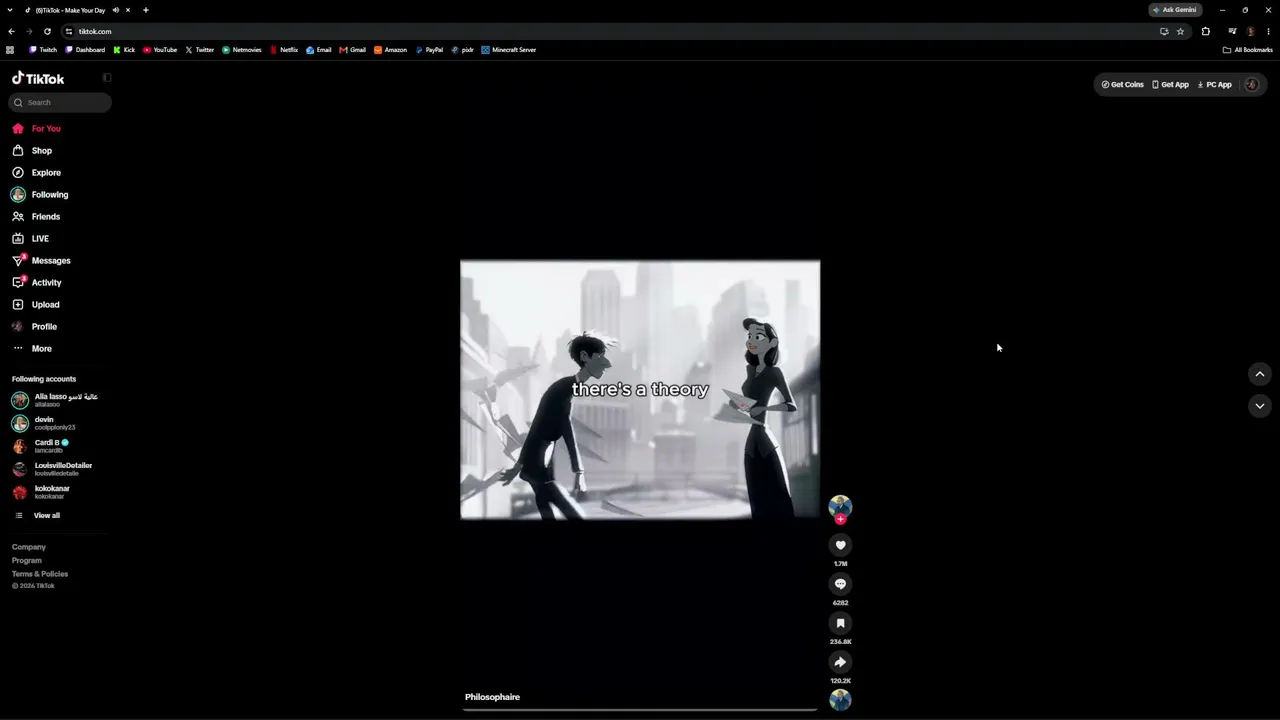Open the media controls button

pyautogui.click(x=1232, y=32)
